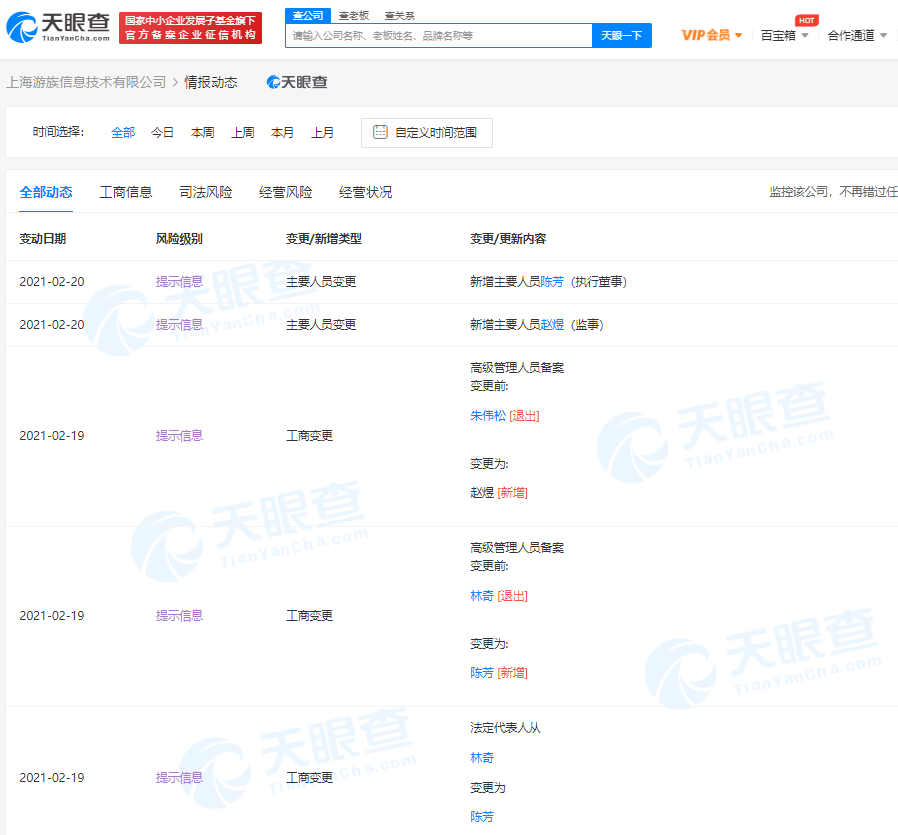
Task: Click the red HOT badge above 百宝箱
Action: 806,20
